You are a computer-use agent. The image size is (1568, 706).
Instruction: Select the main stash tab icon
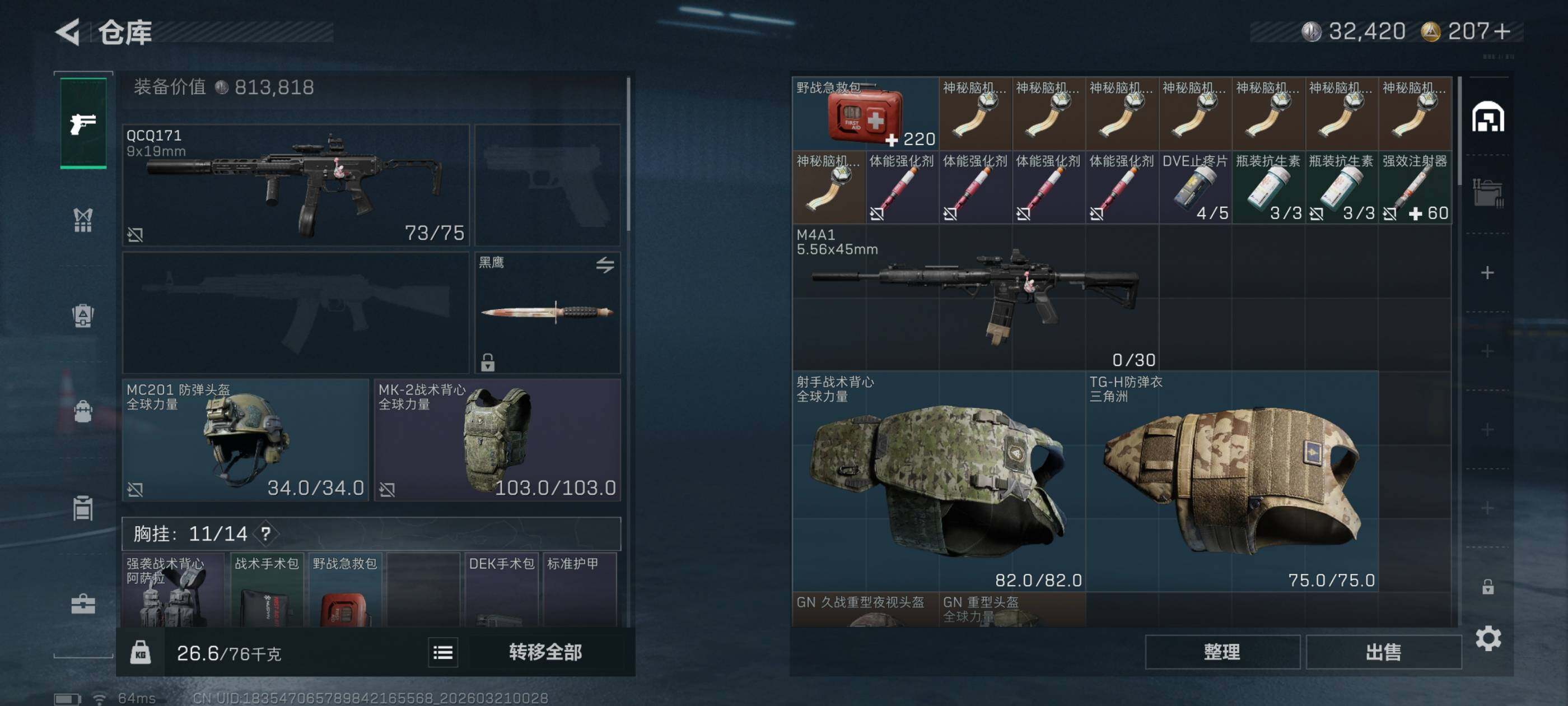pyautogui.click(x=1488, y=117)
